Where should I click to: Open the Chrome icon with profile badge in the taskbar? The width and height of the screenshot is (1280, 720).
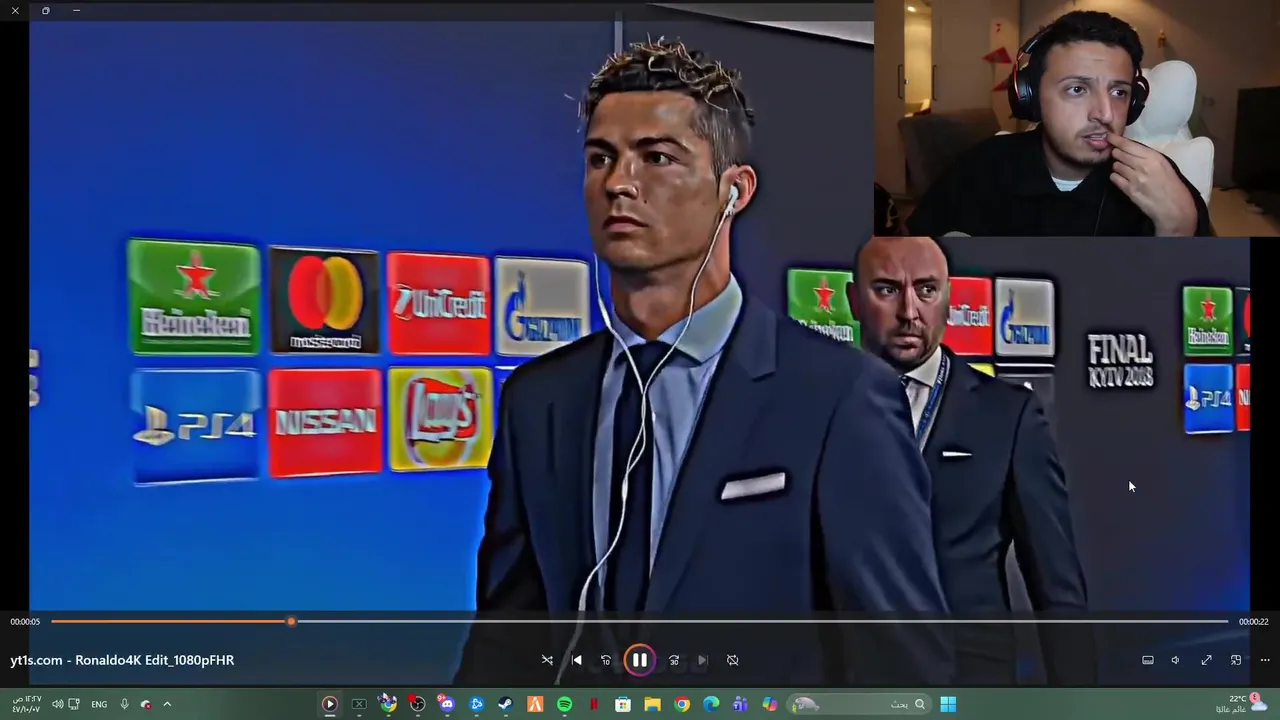point(388,704)
